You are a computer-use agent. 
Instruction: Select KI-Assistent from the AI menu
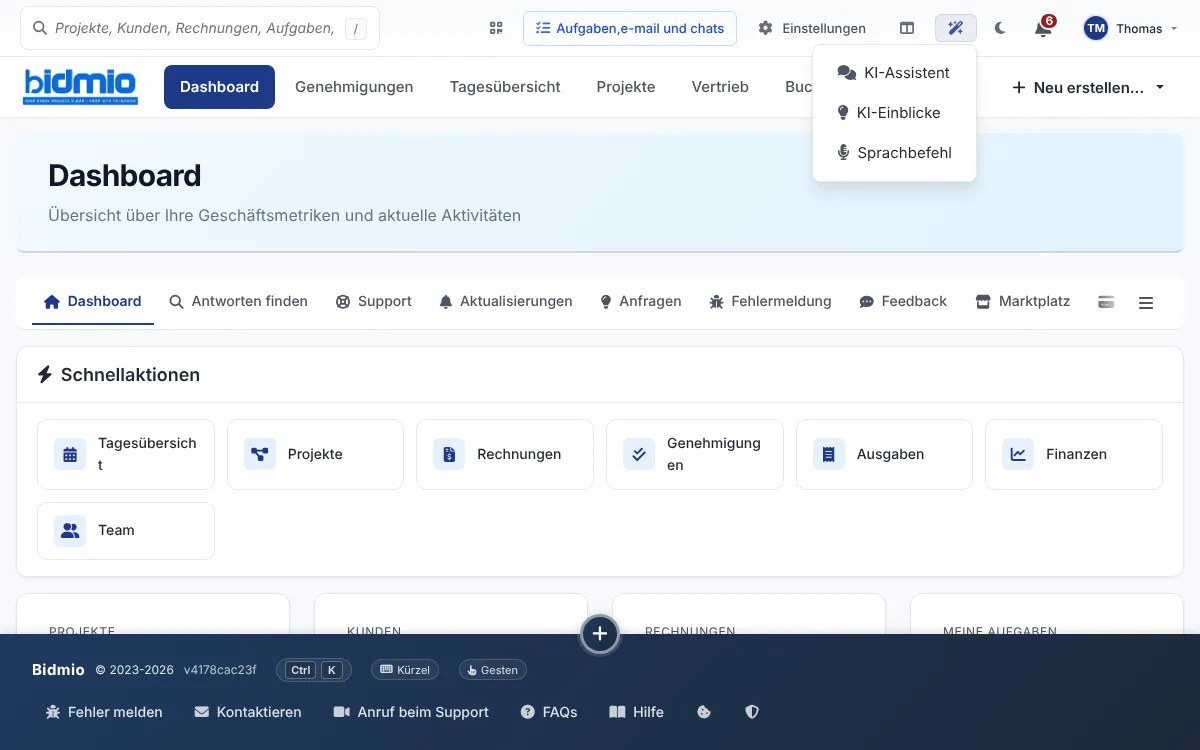[894, 73]
